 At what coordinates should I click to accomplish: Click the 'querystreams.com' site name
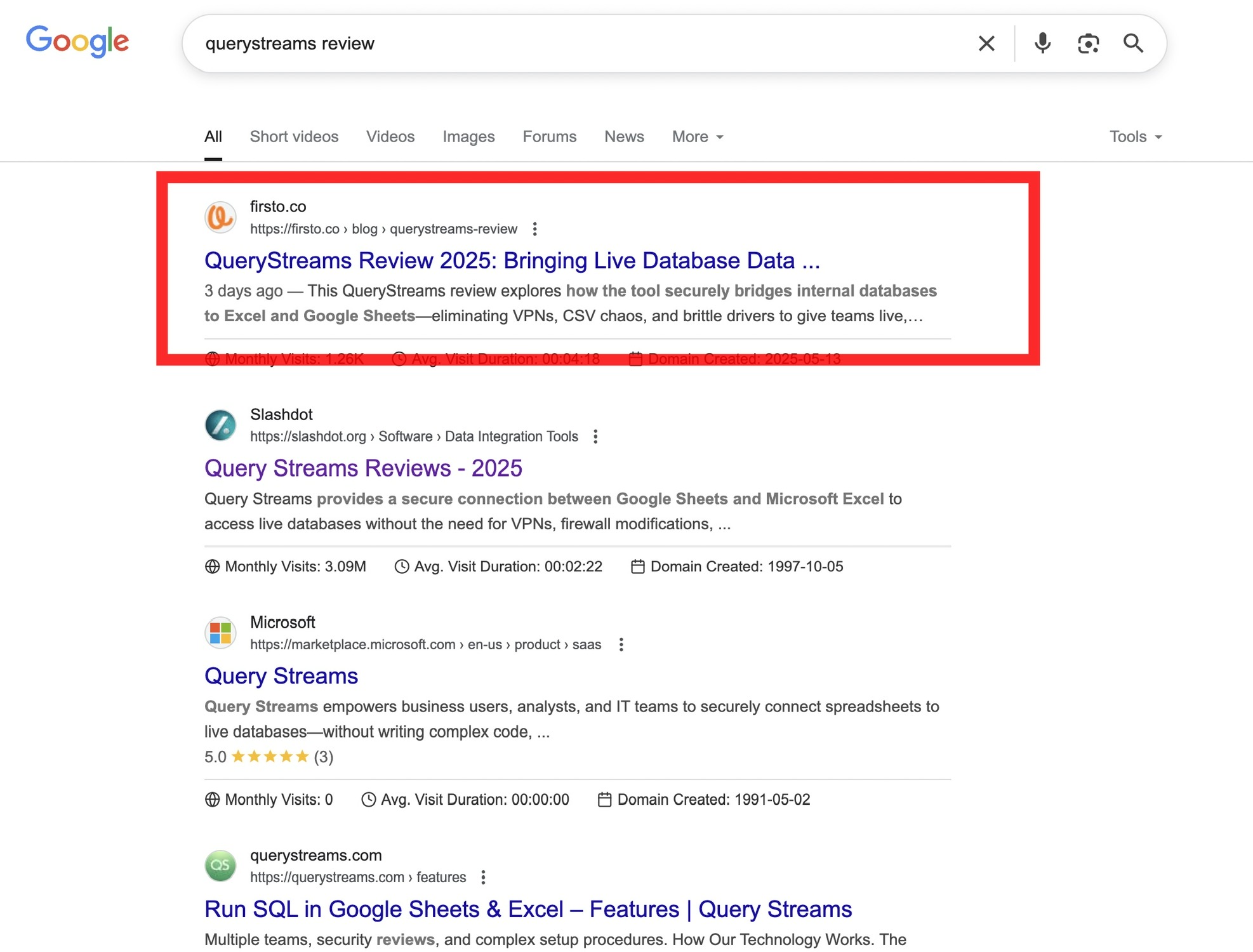point(316,856)
